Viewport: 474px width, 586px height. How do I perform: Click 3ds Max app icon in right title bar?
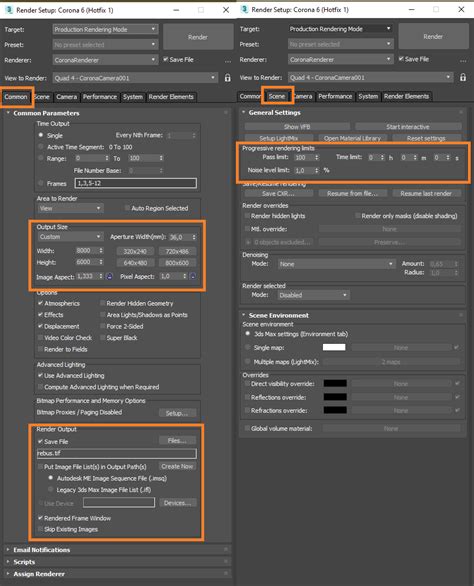click(244, 9)
